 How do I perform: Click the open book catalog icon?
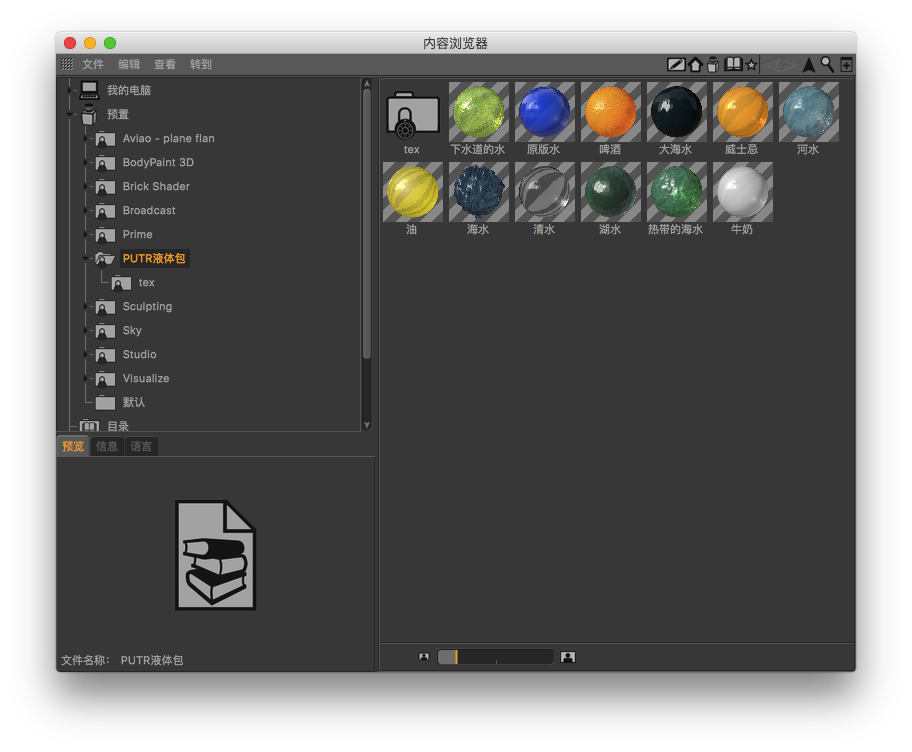click(733, 65)
